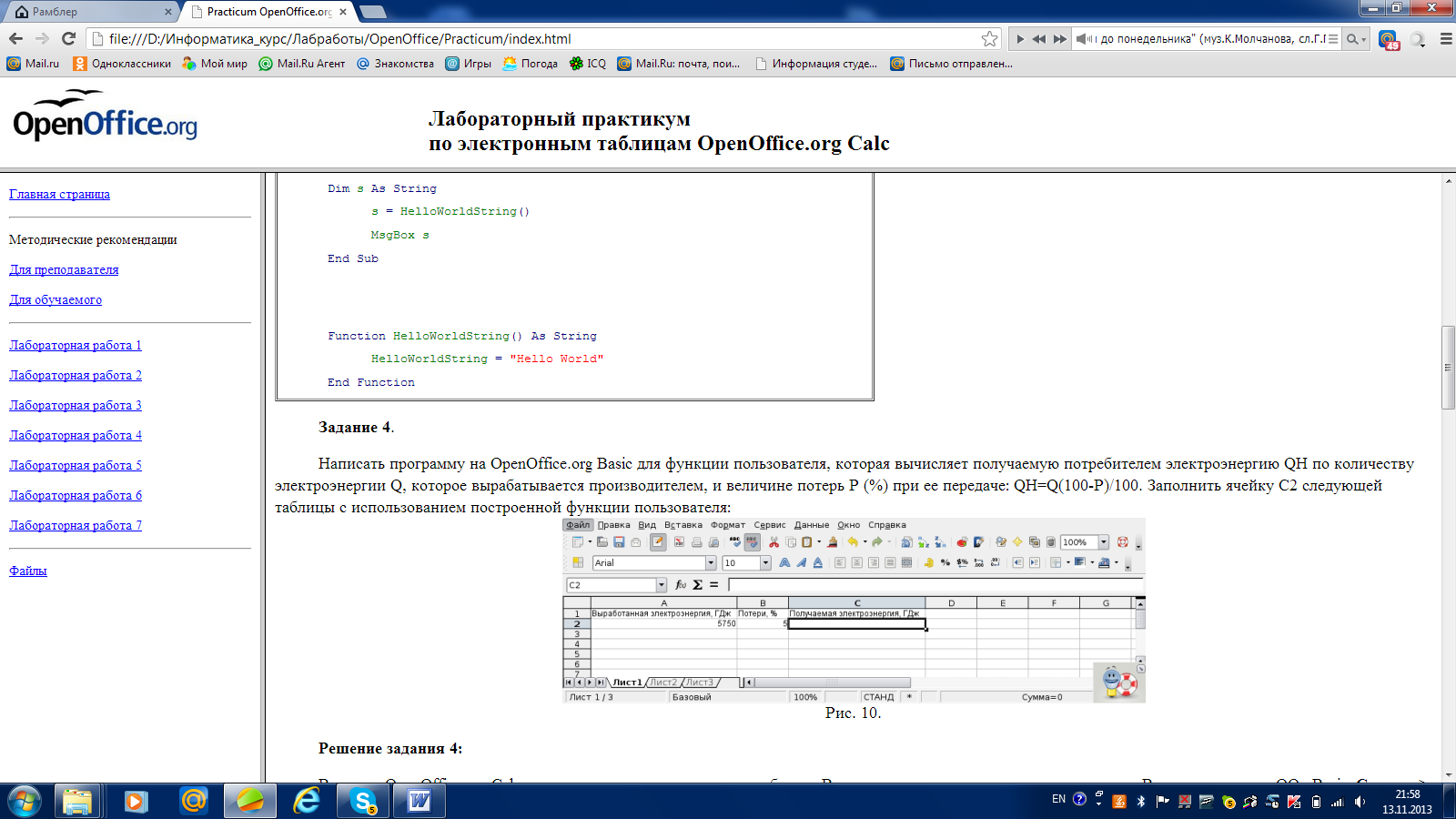Open the Mail.ru bookmark
Image resolution: width=1456 pixels, height=819 pixels.
33,64
